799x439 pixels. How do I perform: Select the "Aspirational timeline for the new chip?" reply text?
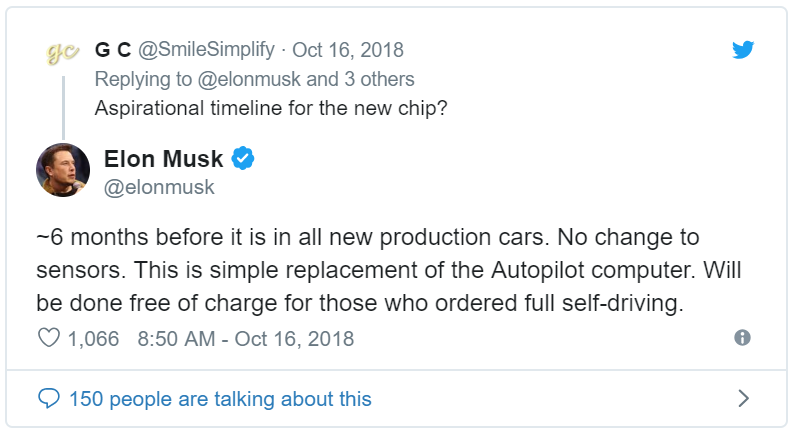(x=271, y=109)
